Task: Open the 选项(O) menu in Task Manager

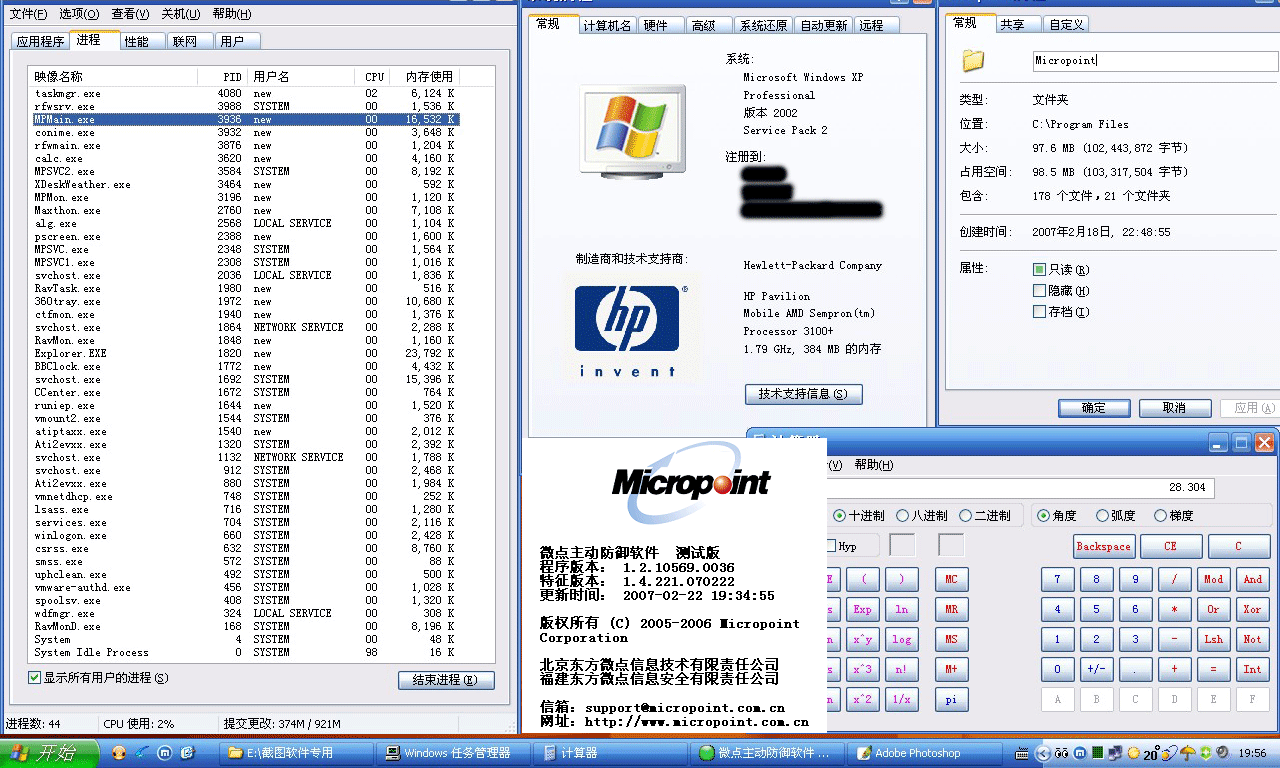Action: click(79, 14)
